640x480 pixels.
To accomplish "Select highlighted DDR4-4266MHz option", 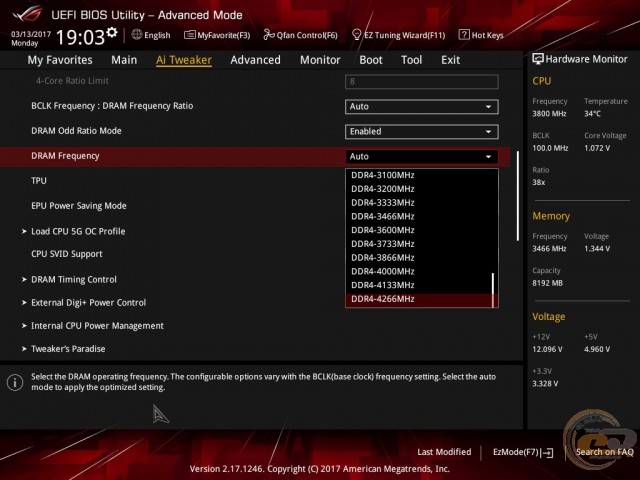I will coord(420,299).
